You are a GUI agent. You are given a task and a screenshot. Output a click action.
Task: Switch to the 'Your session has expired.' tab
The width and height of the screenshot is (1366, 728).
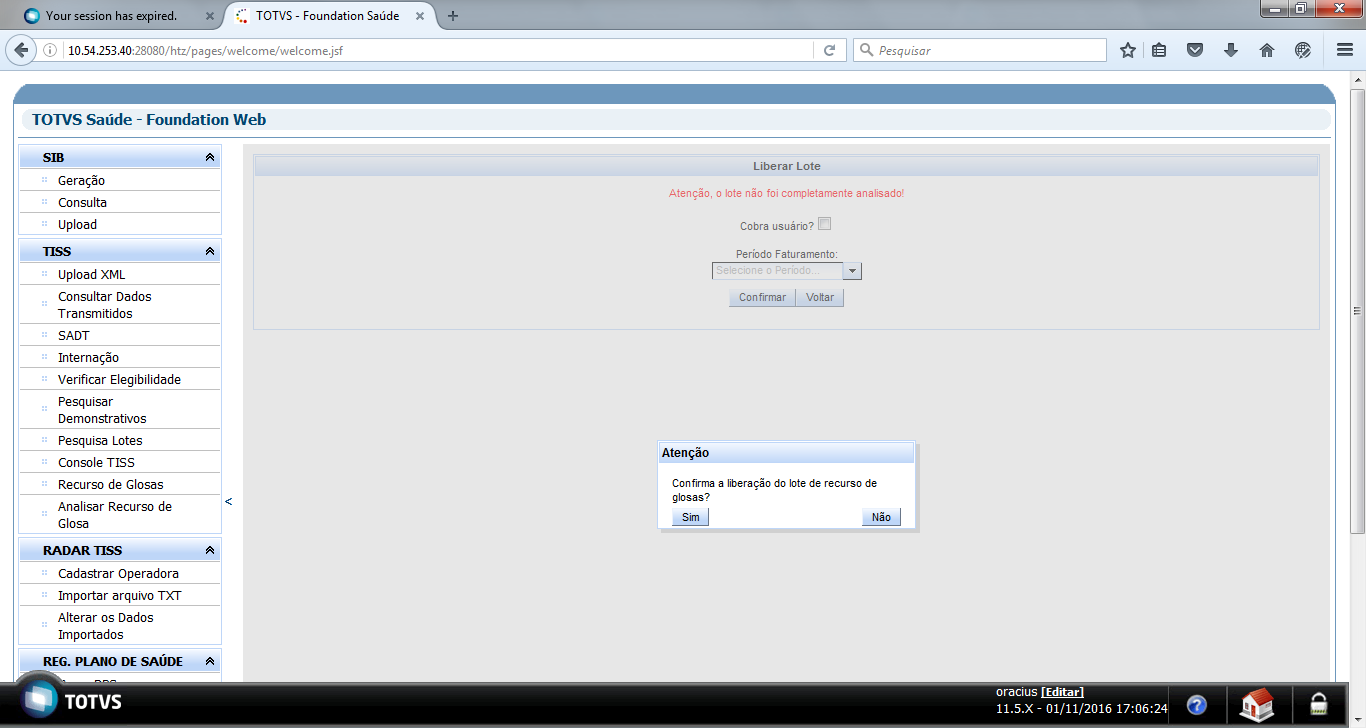[112, 16]
